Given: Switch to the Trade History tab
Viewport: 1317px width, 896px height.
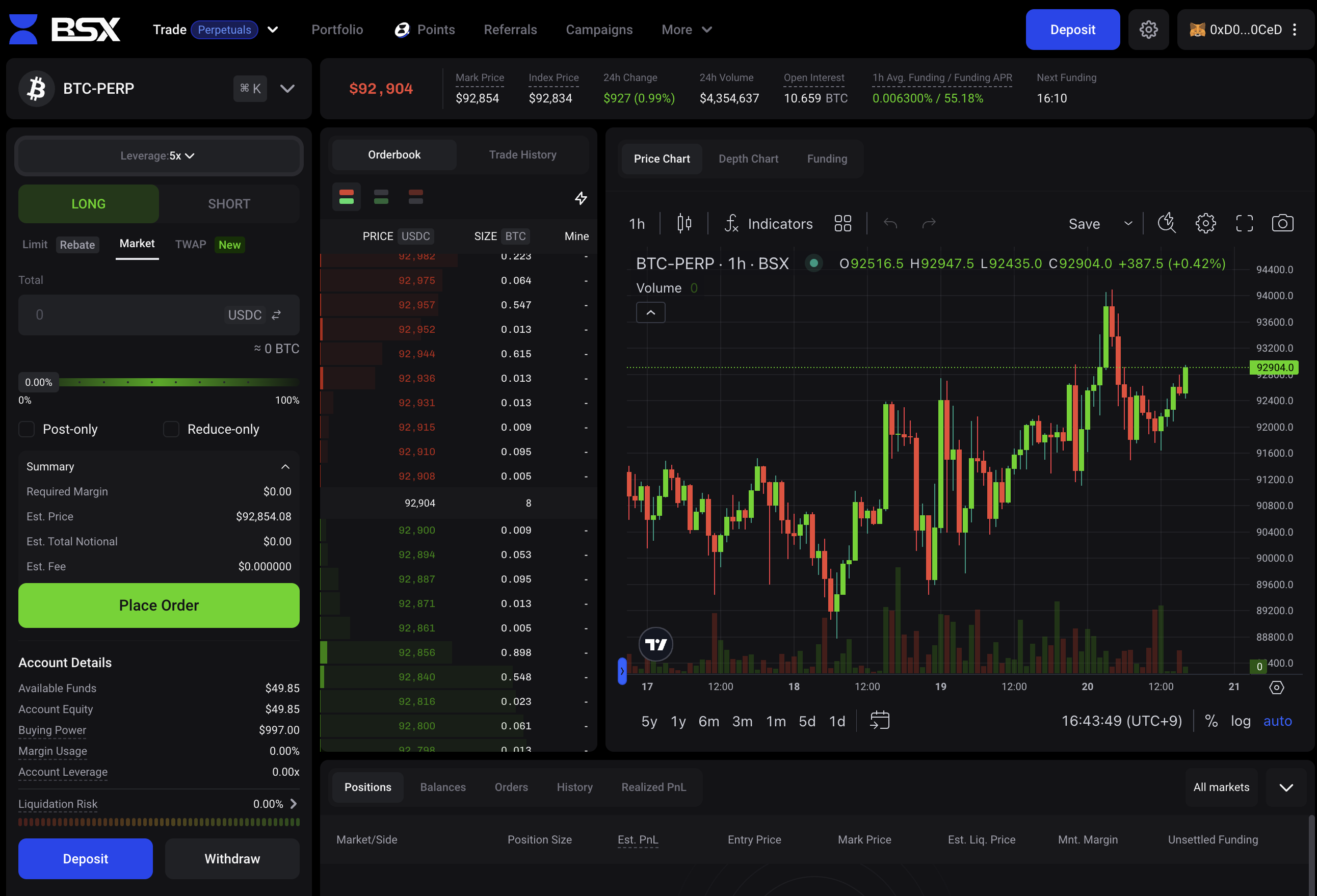Looking at the screenshot, I should pyautogui.click(x=522, y=155).
